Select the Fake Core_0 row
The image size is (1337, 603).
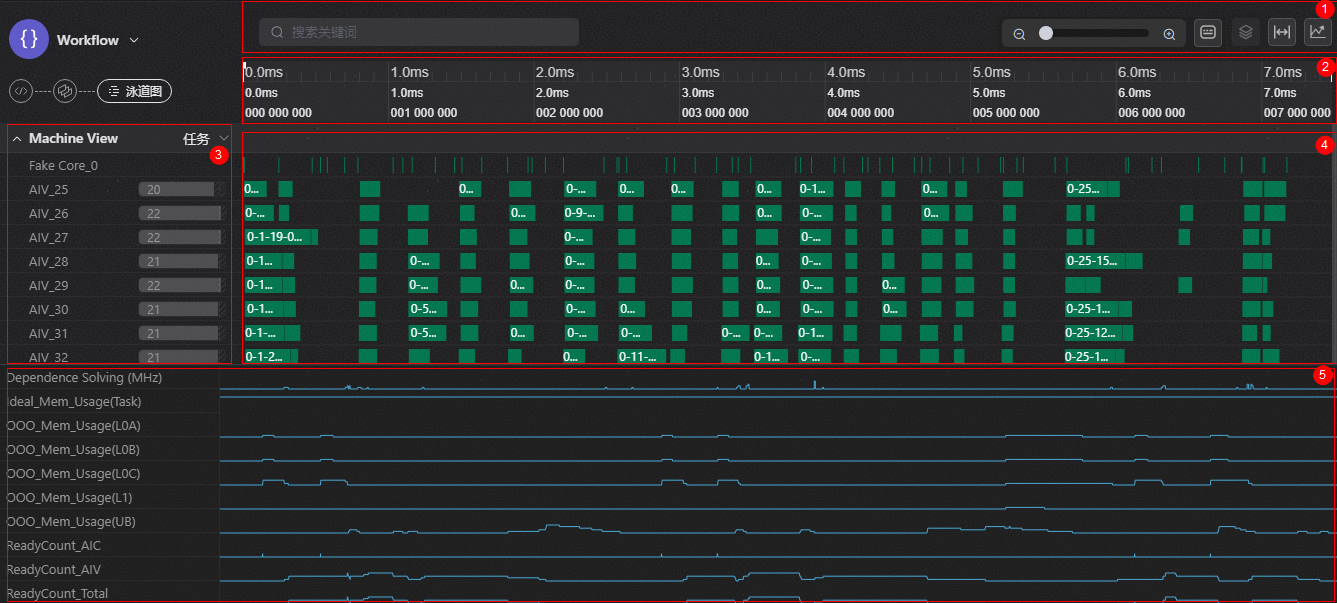coord(63,166)
